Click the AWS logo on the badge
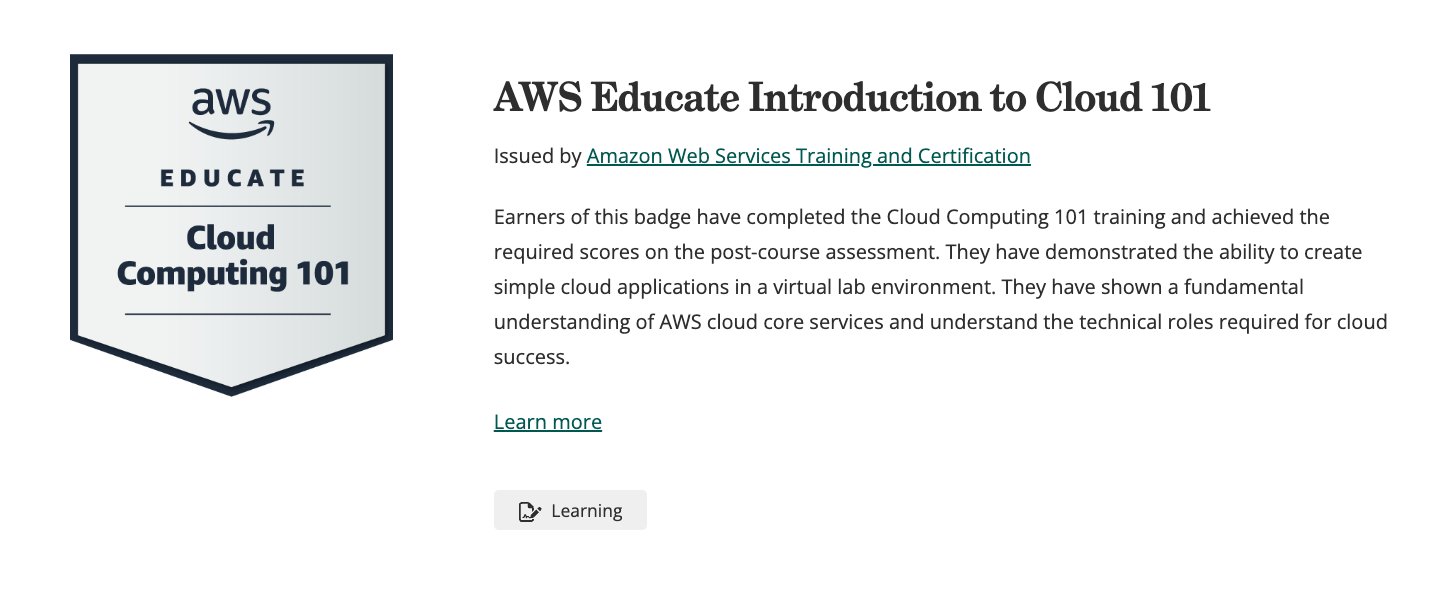The image size is (1445, 601). [x=231, y=103]
